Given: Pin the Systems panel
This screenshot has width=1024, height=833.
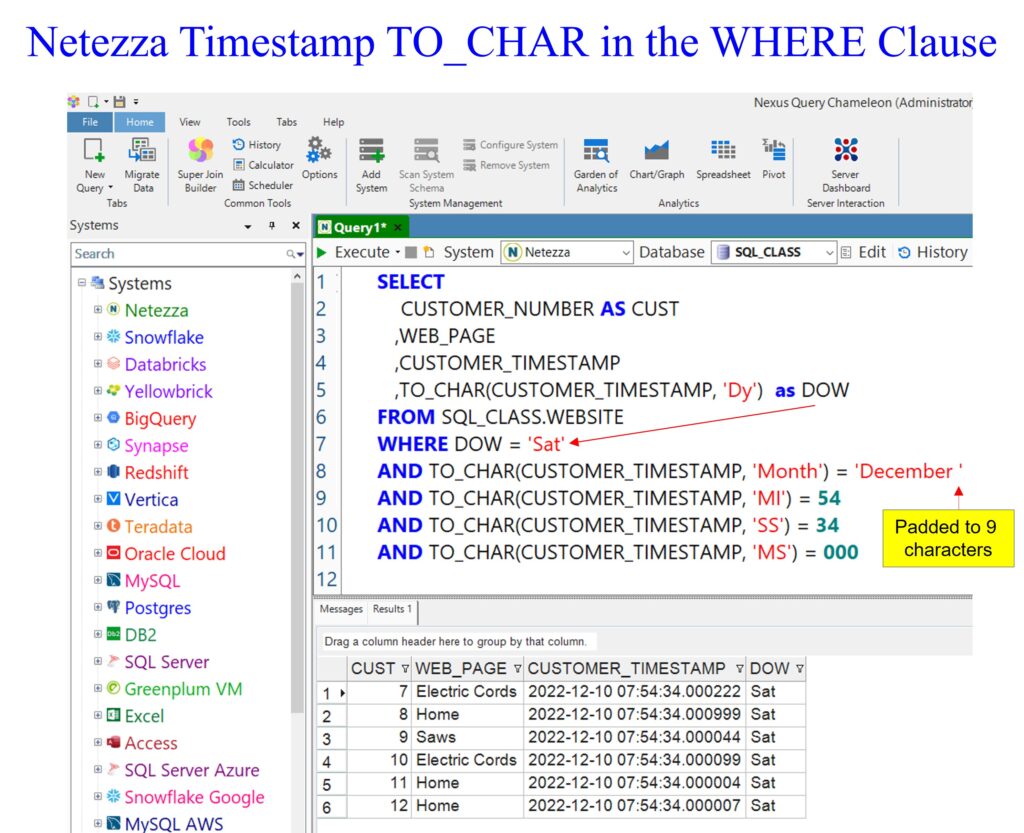Looking at the screenshot, I should tap(271, 226).
